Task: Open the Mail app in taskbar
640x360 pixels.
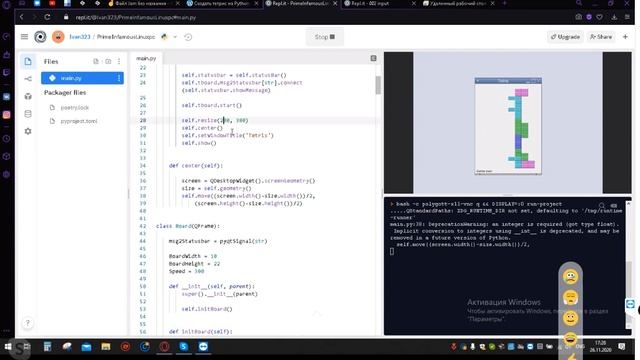Action: [x=86, y=347]
